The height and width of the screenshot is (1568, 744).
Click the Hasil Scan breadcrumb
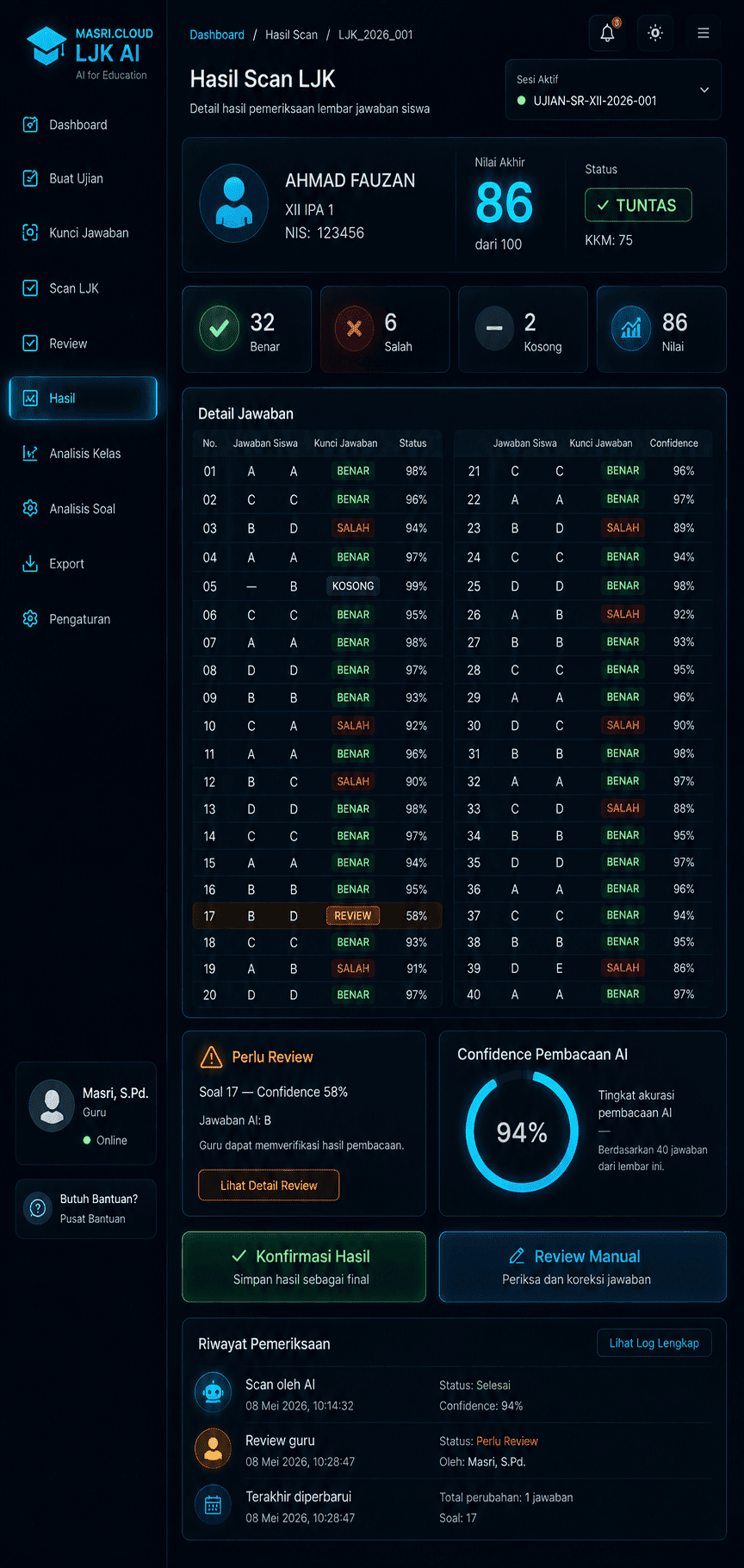tap(291, 34)
